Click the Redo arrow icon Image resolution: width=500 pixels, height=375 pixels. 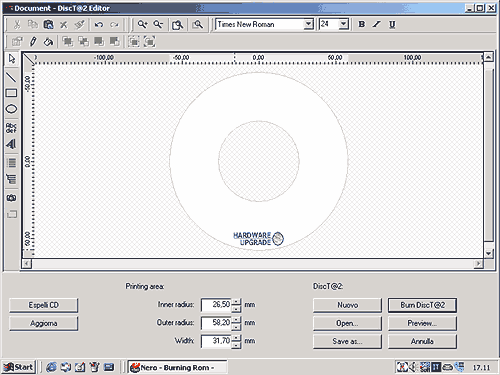pyautogui.click(x=114, y=25)
